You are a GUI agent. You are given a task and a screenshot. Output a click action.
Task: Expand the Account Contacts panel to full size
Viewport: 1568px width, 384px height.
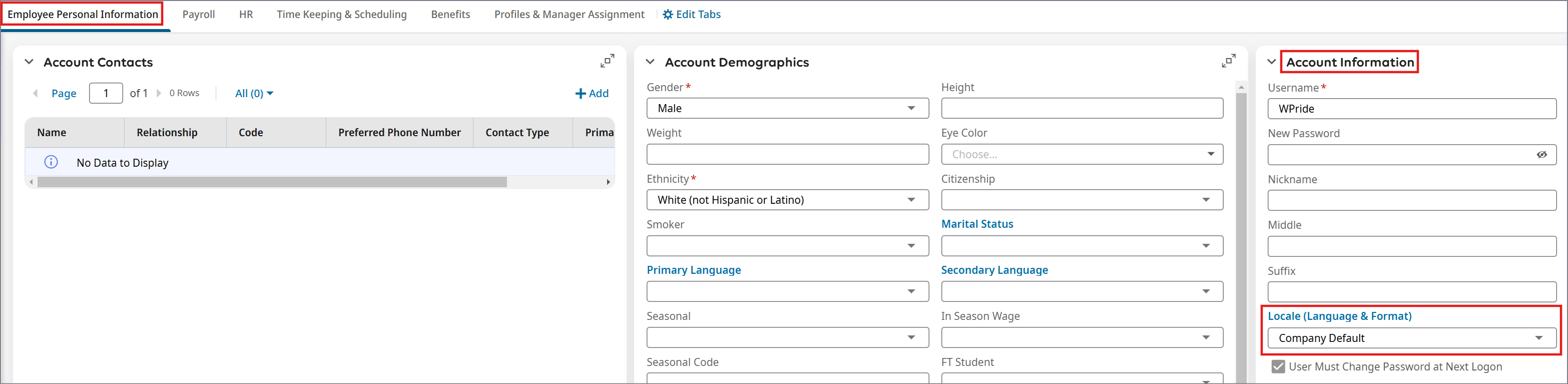click(x=607, y=61)
